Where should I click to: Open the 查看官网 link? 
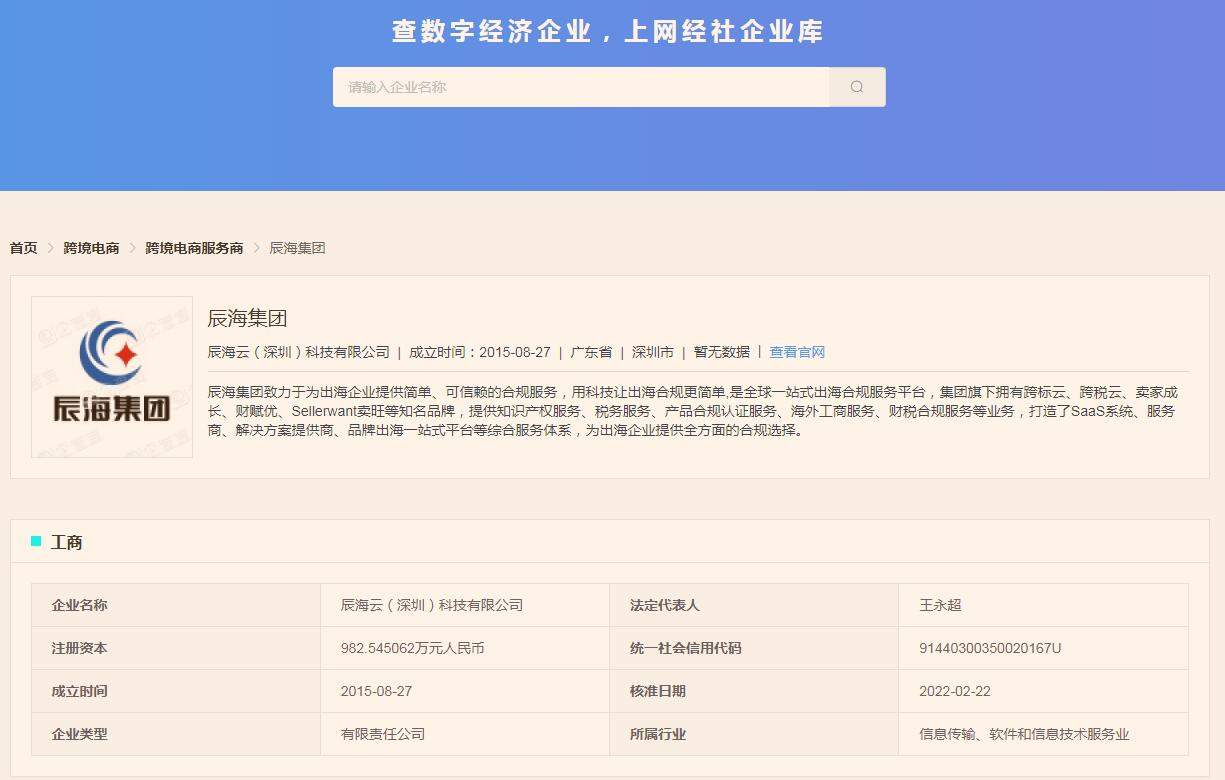coord(797,352)
